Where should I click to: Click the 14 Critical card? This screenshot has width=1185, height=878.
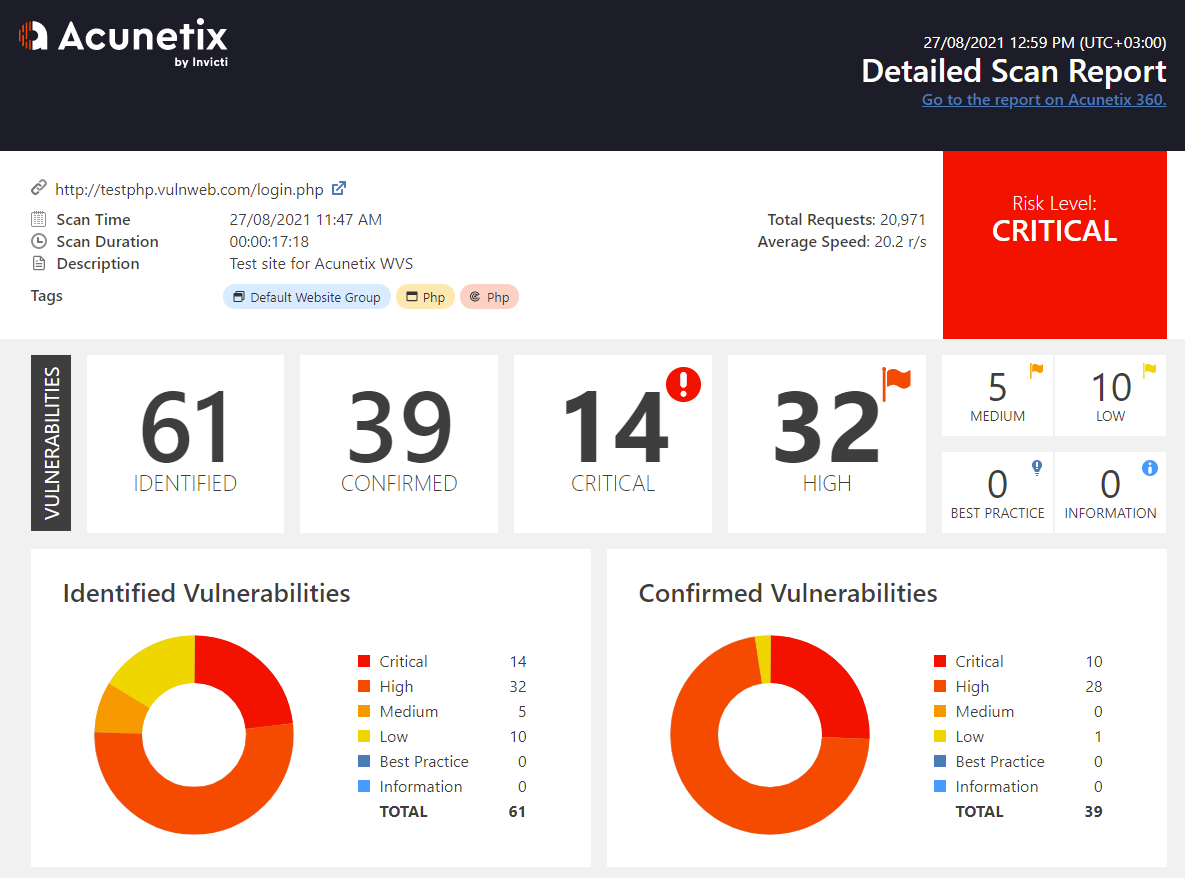pyautogui.click(x=613, y=444)
